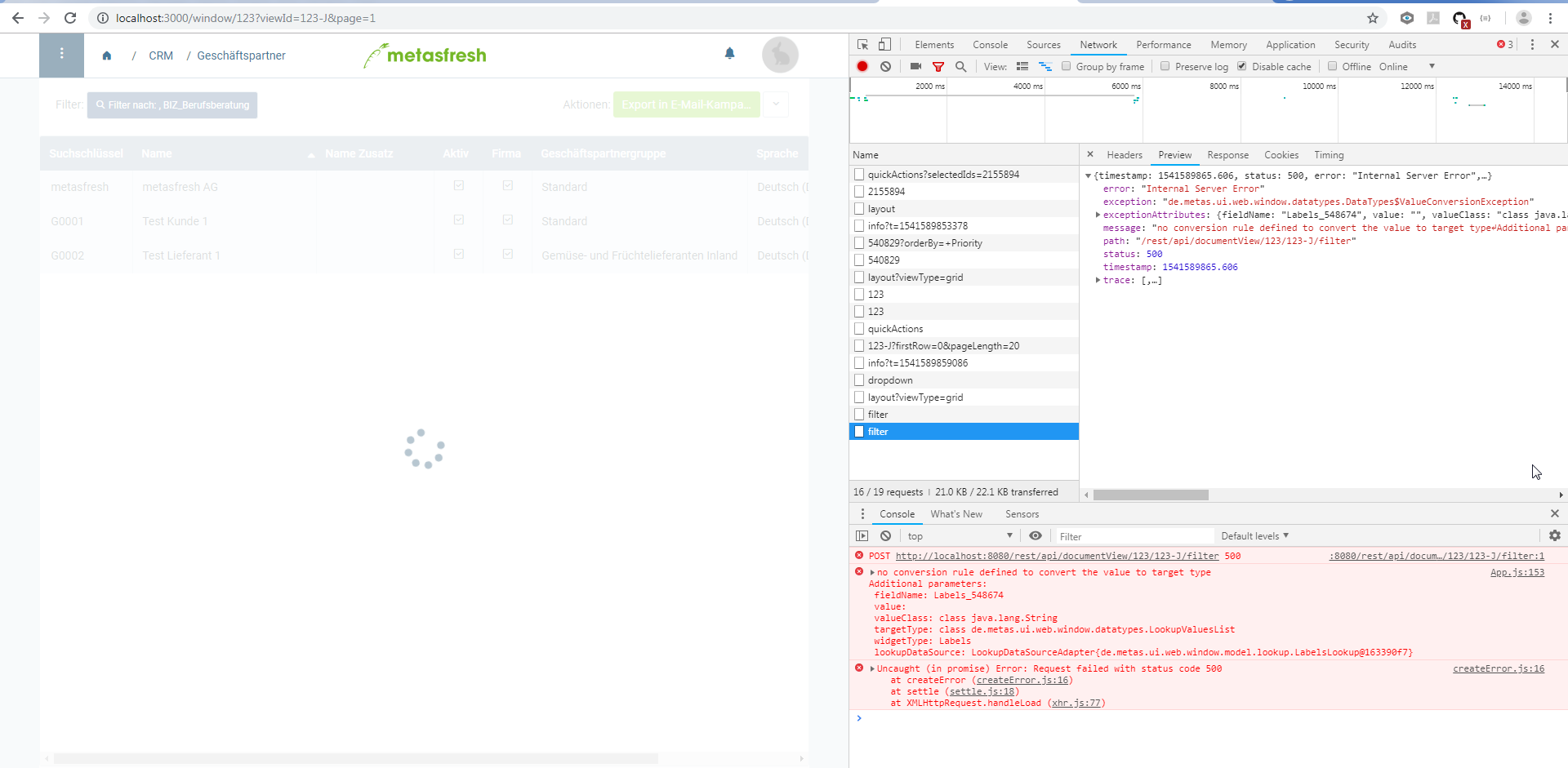The width and height of the screenshot is (1568, 768).
Task: Activate DevTools inspect element icon
Action: (x=862, y=44)
